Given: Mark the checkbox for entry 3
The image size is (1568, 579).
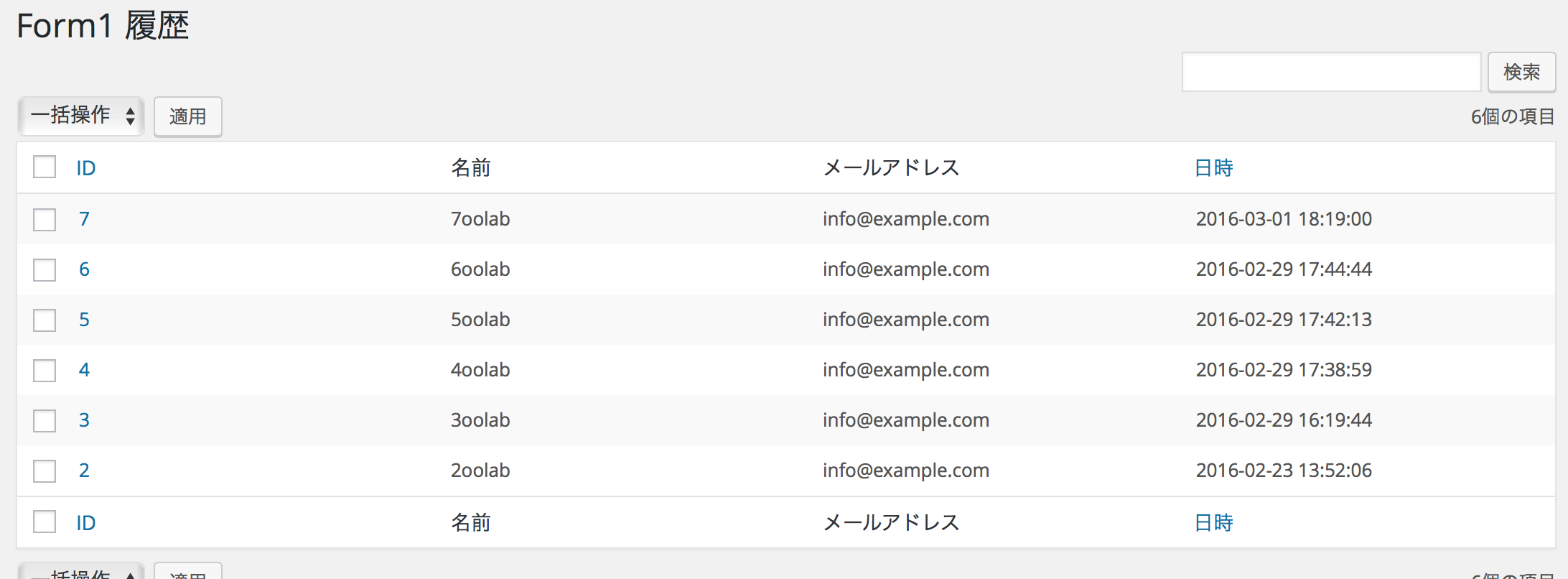Looking at the screenshot, I should coord(45,420).
